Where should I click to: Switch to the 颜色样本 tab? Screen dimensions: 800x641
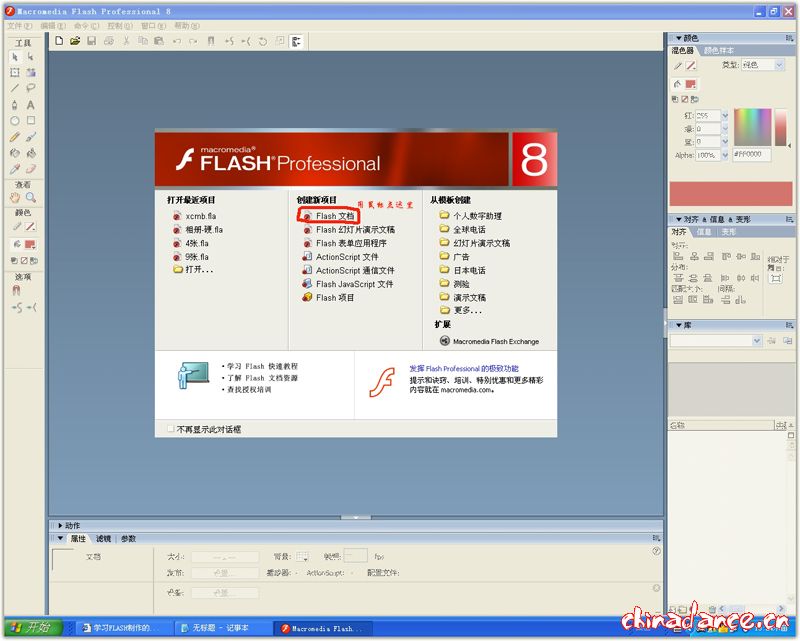(x=718, y=50)
